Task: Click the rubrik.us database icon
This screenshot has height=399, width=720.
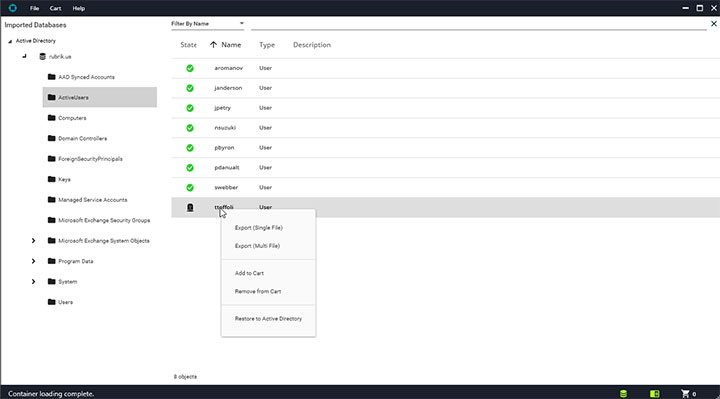Action: [x=43, y=56]
